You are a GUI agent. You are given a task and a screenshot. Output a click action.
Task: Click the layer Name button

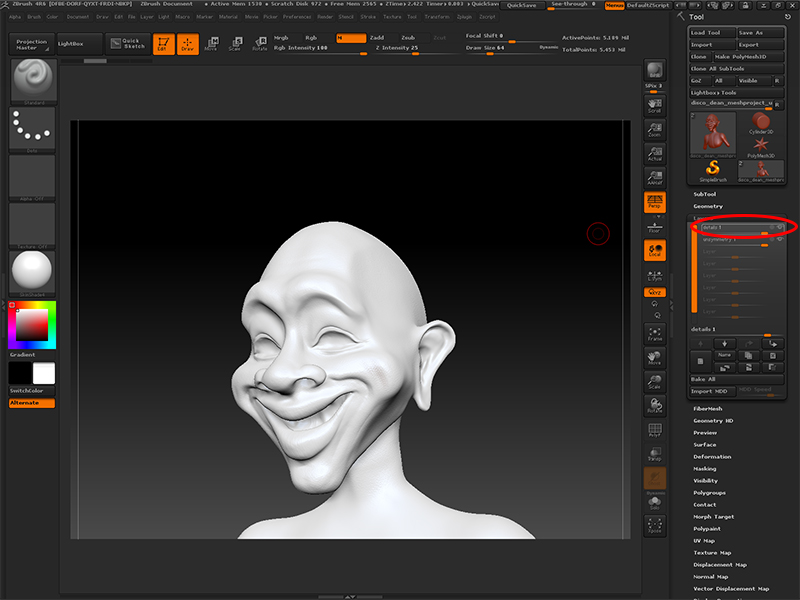tap(724, 355)
